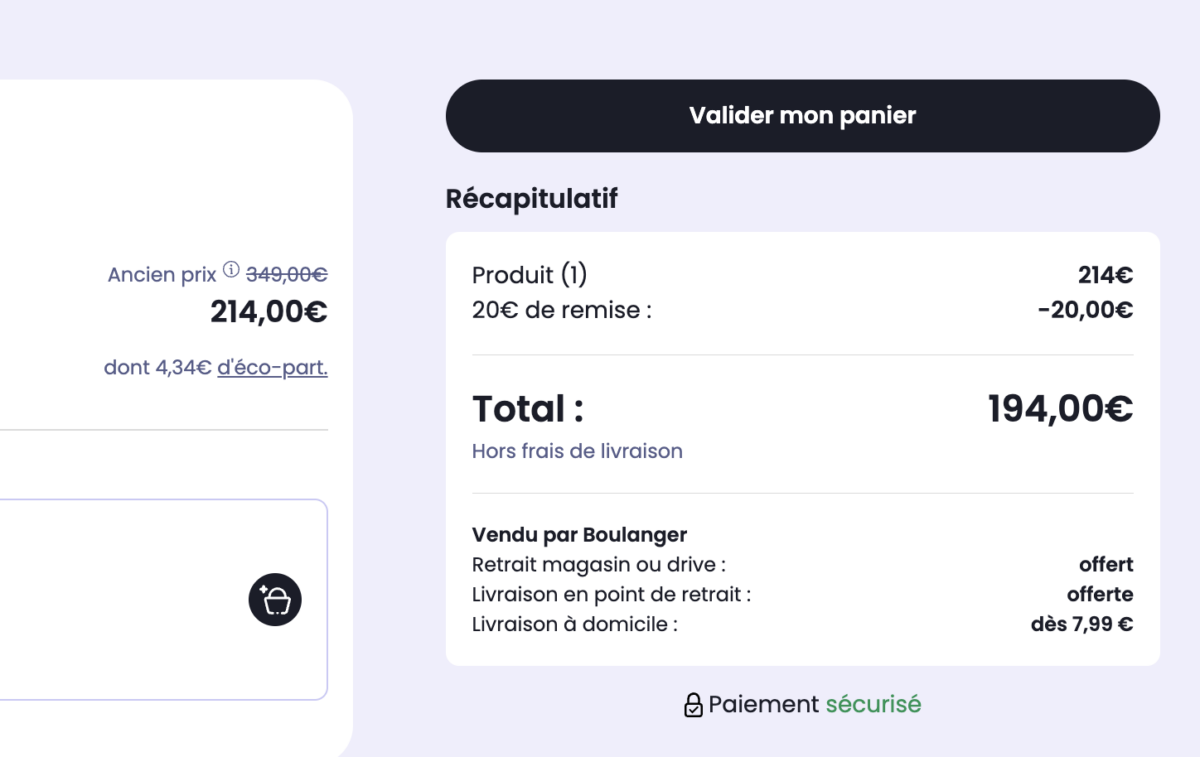Viewport: 1200px width, 757px height.
Task: Click the info icon beside Ancien prix
Action: coord(231,270)
